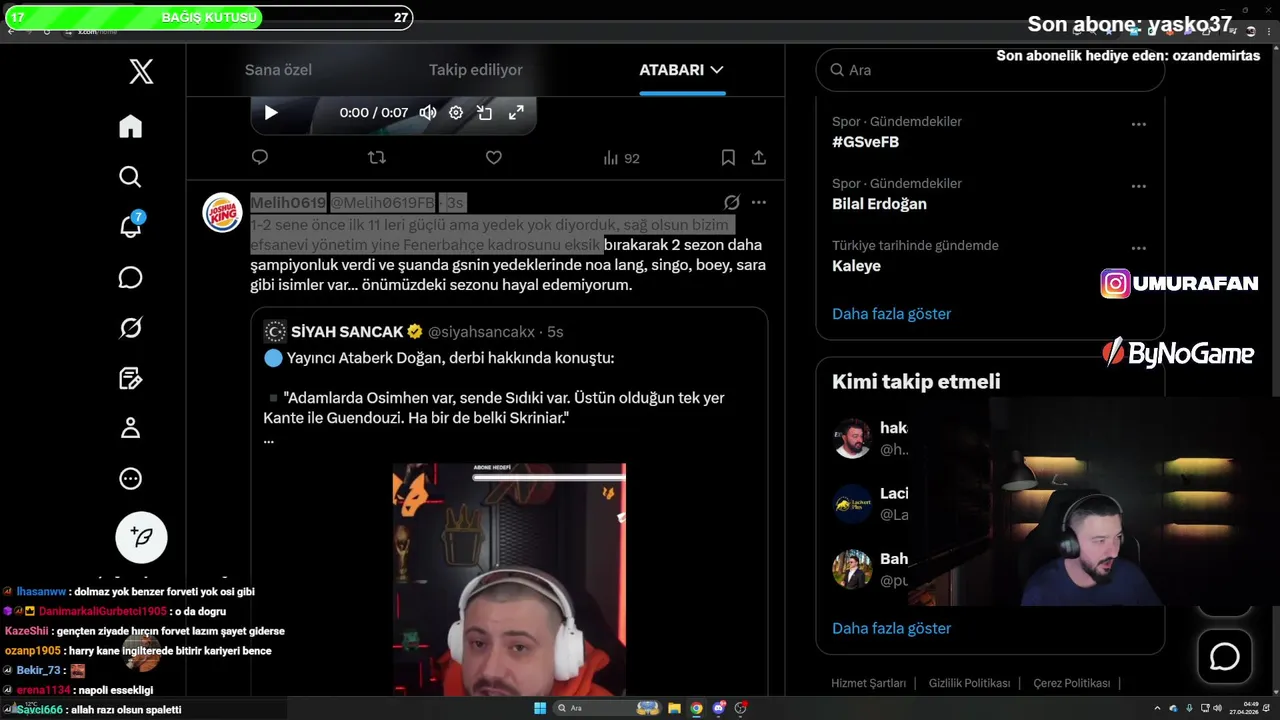Expand the video to fullscreen

(x=516, y=112)
